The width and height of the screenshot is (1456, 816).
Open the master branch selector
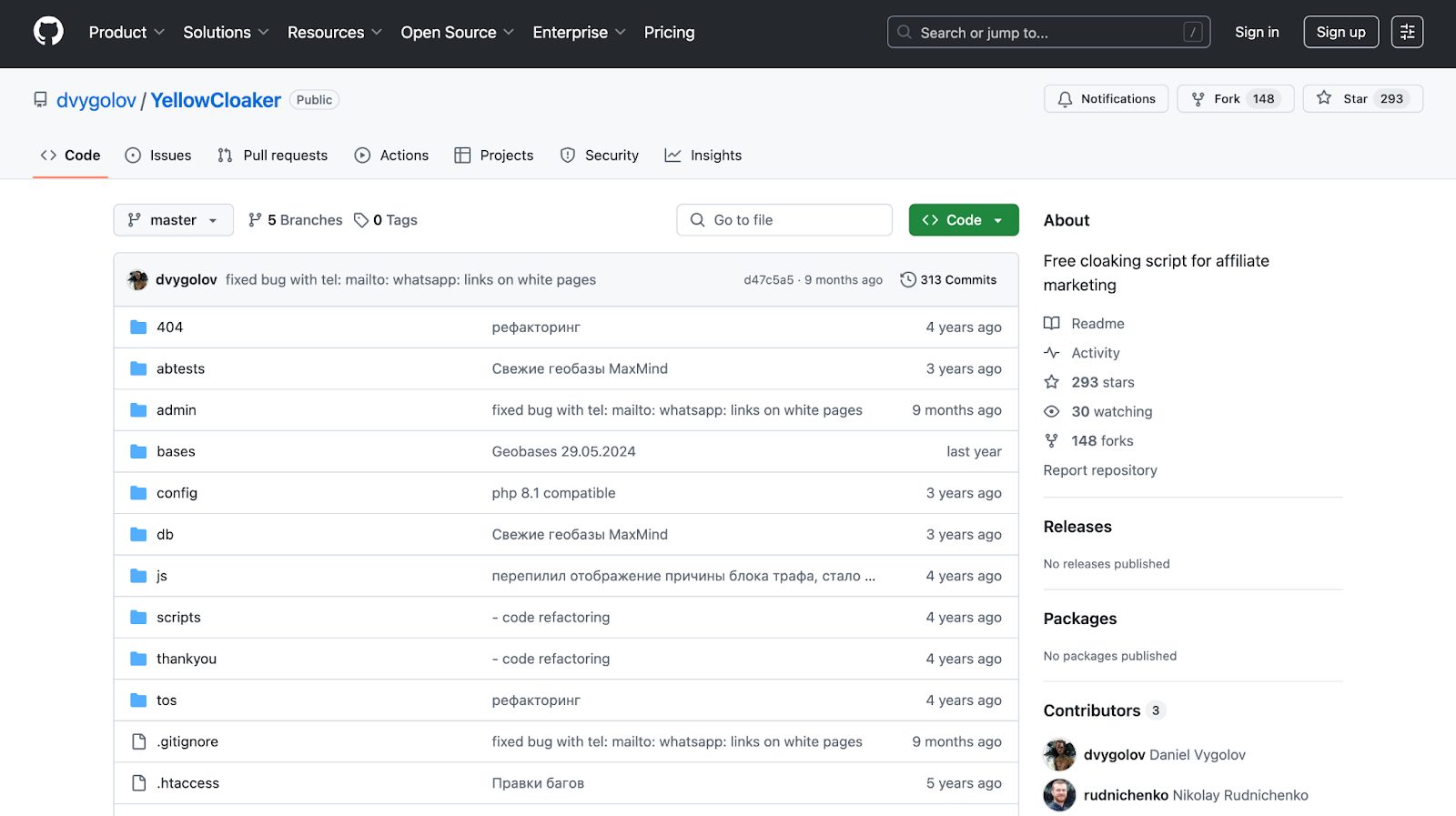[x=173, y=220]
